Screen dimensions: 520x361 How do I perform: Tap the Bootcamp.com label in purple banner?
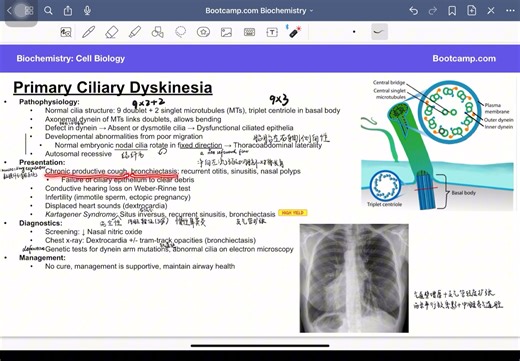point(464,59)
